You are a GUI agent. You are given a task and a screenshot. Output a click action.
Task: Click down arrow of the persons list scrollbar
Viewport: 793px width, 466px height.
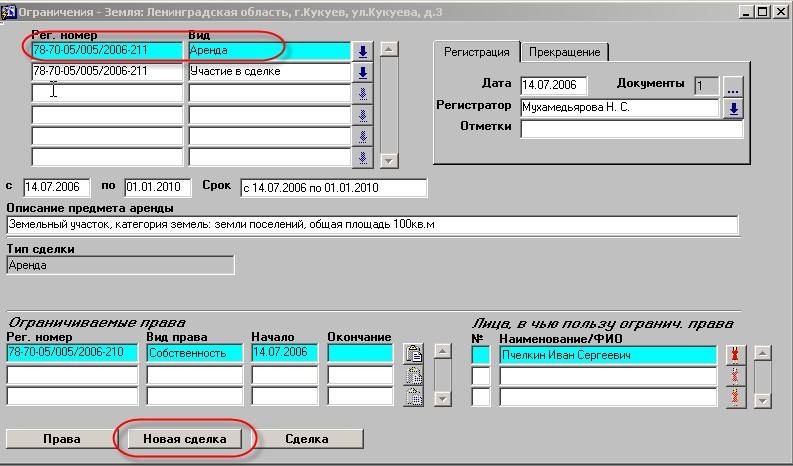[763, 401]
